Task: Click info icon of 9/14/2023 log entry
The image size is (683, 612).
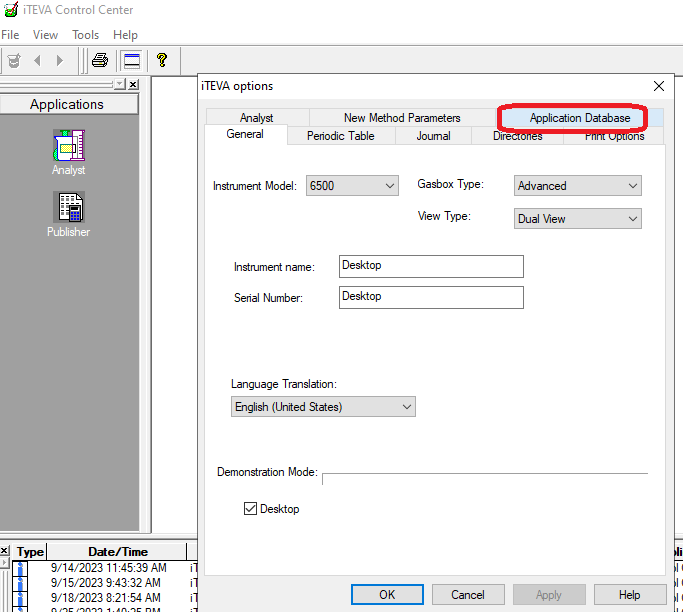Action: pyautogui.click(x=18, y=568)
